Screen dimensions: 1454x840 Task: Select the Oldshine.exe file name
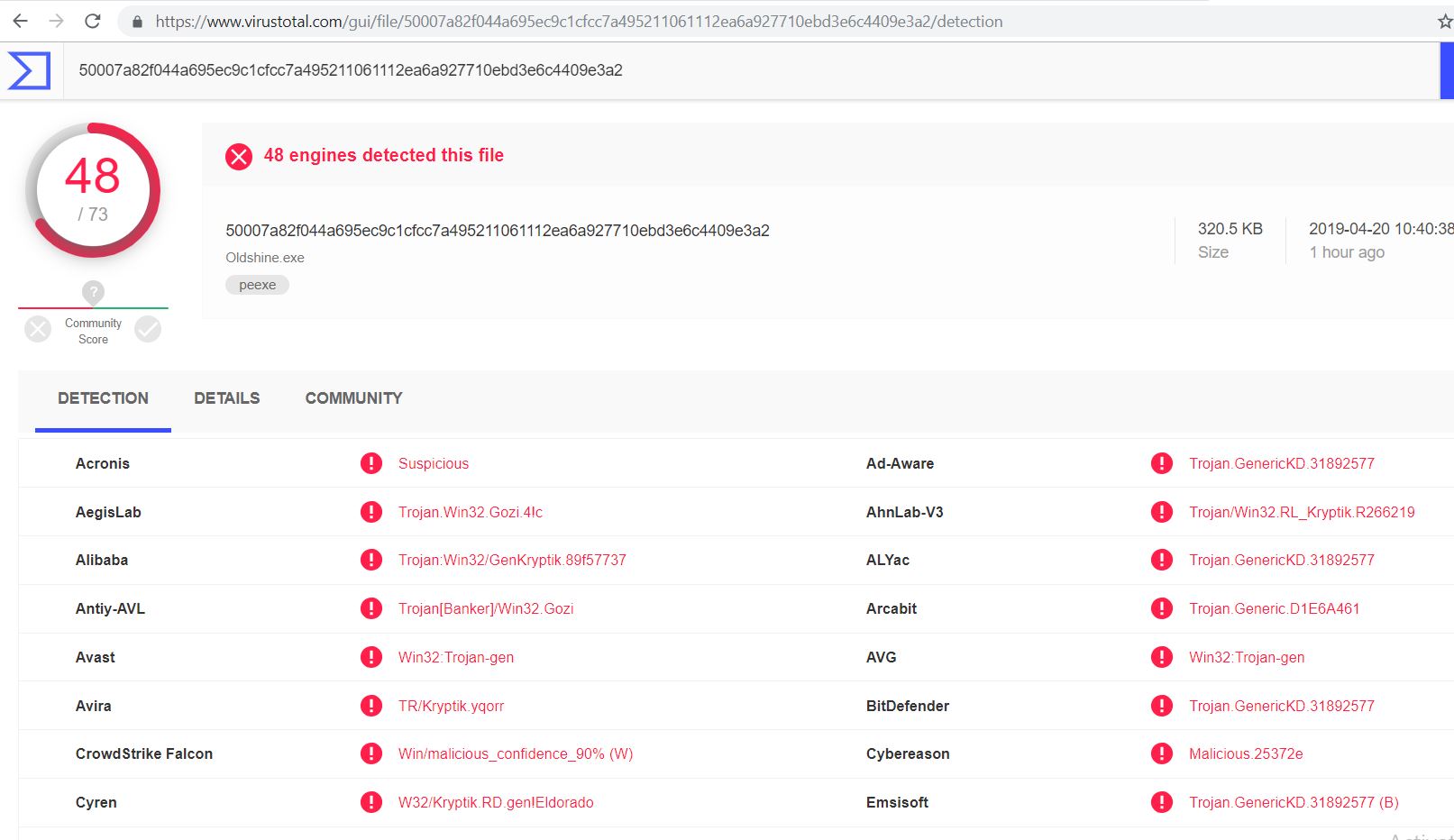pyautogui.click(x=265, y=258)
